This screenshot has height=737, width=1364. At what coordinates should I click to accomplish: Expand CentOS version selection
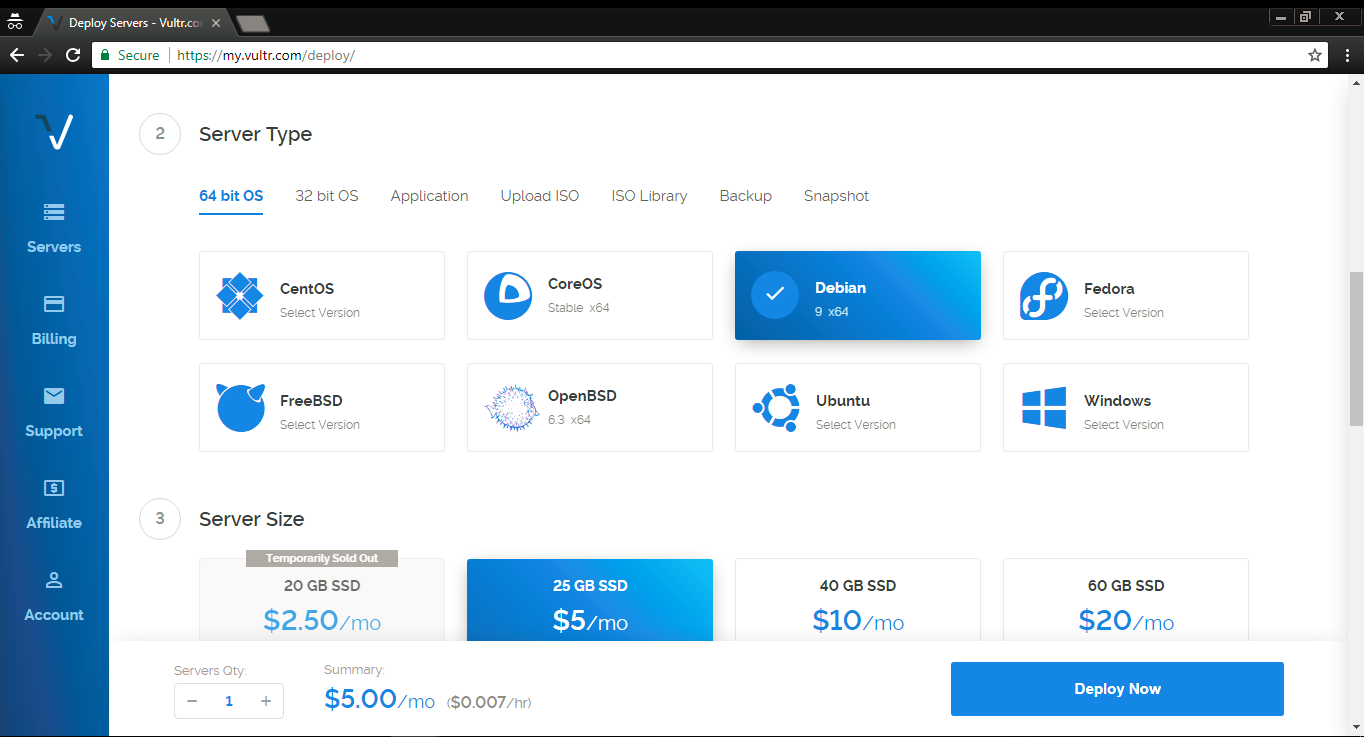tap(321, 296)
